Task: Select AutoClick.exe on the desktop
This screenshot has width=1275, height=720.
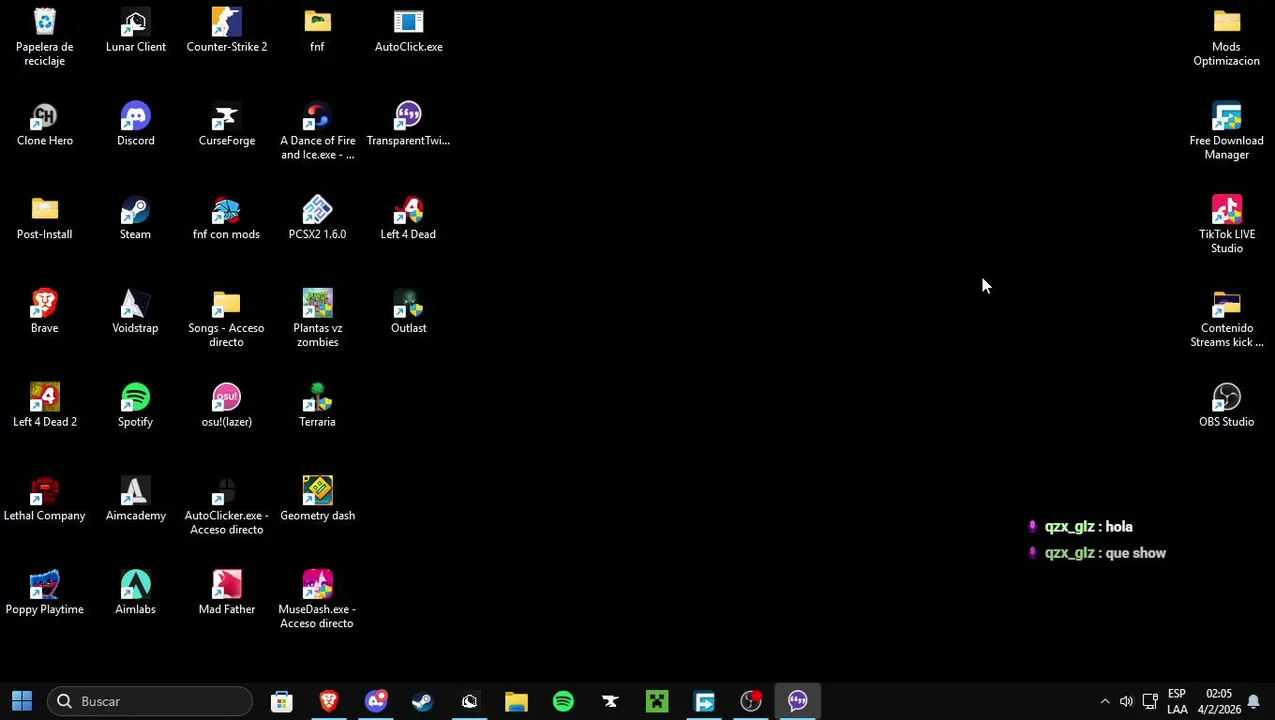Action: pos(408,30)
